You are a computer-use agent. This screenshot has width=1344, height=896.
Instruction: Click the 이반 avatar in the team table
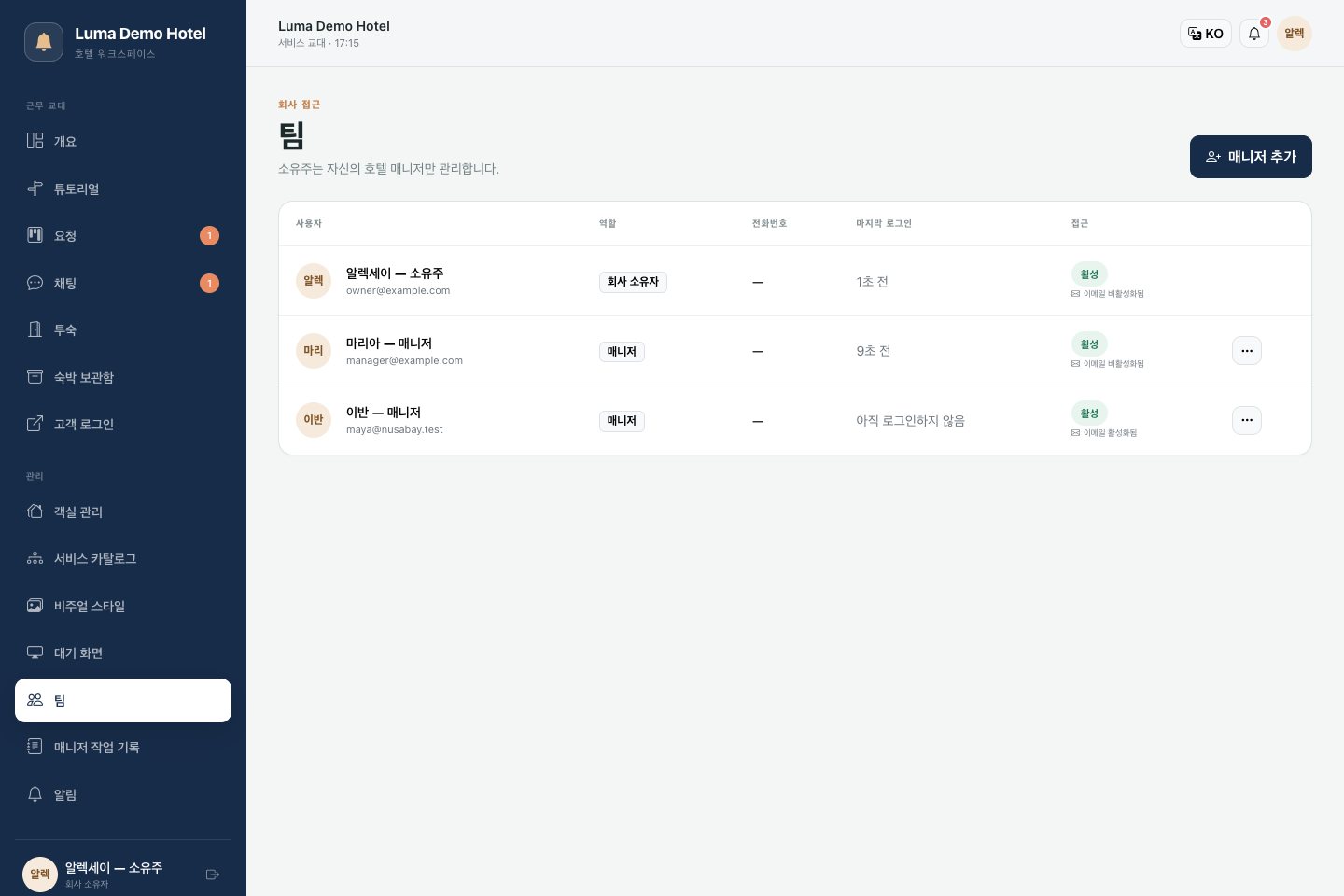314,420
